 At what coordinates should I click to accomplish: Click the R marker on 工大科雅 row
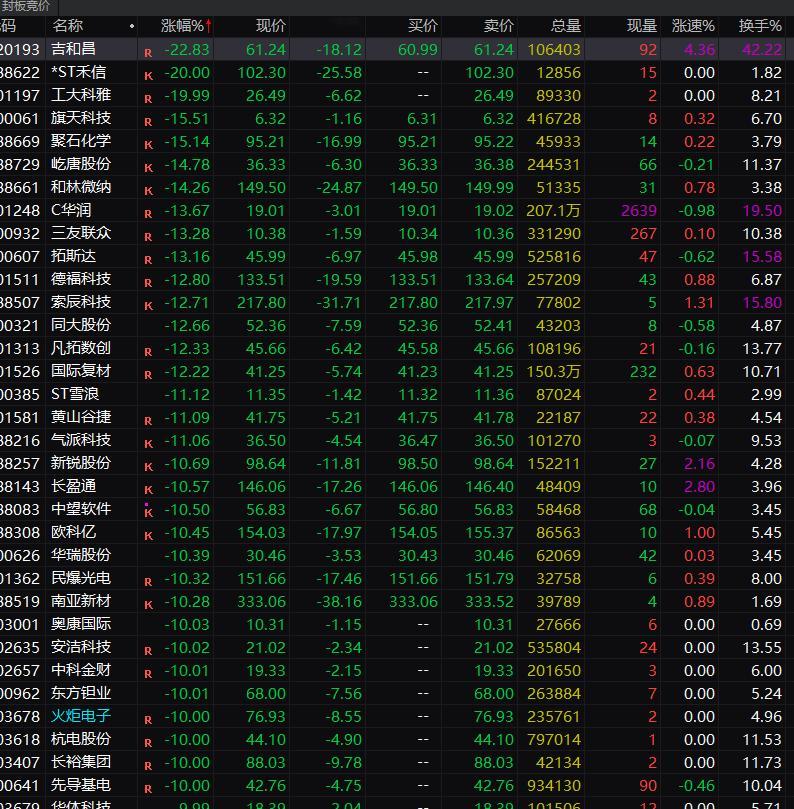point(148,99)
